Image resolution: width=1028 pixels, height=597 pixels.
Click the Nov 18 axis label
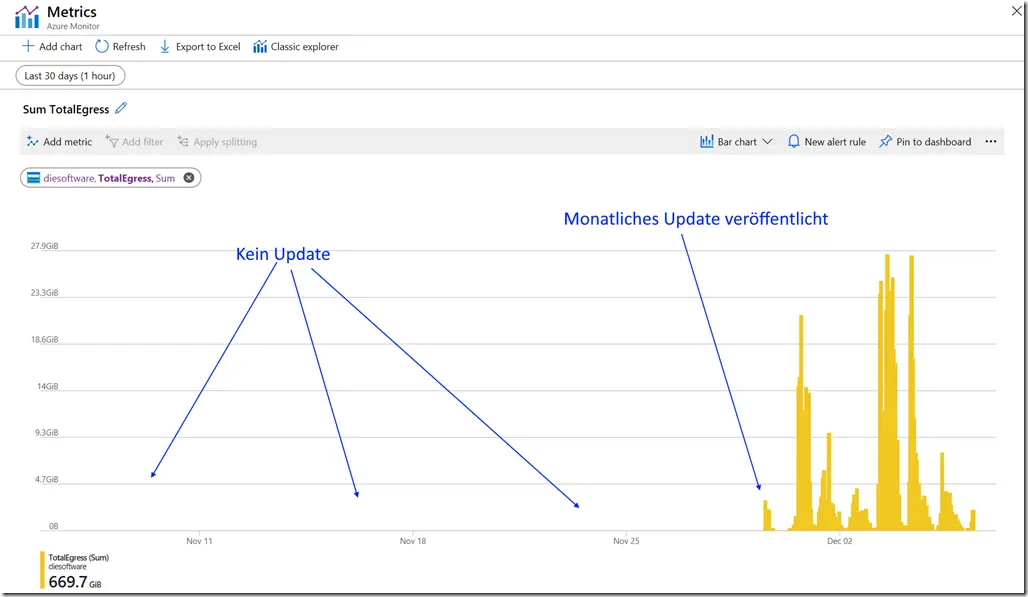click(x=413, y=541)
